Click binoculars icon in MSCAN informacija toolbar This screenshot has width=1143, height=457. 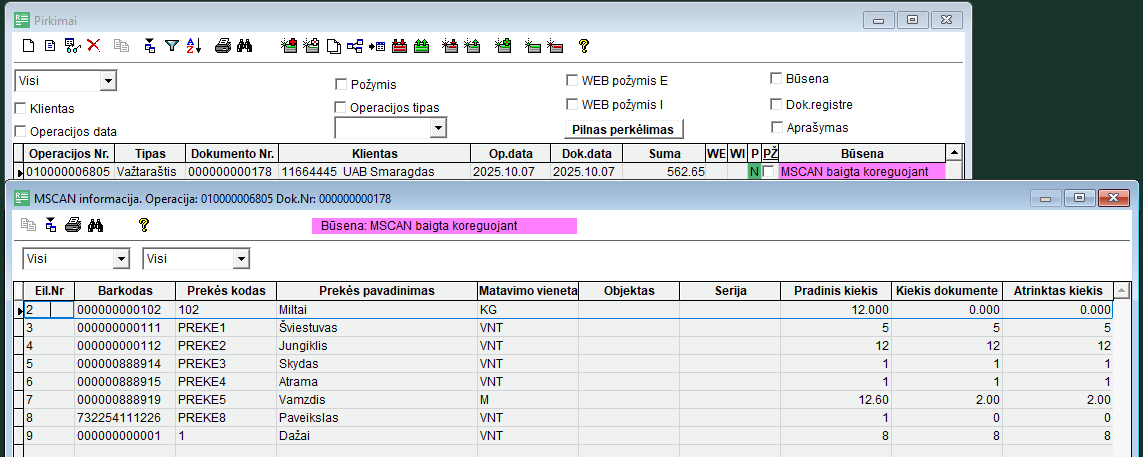[x=96, y=225]
